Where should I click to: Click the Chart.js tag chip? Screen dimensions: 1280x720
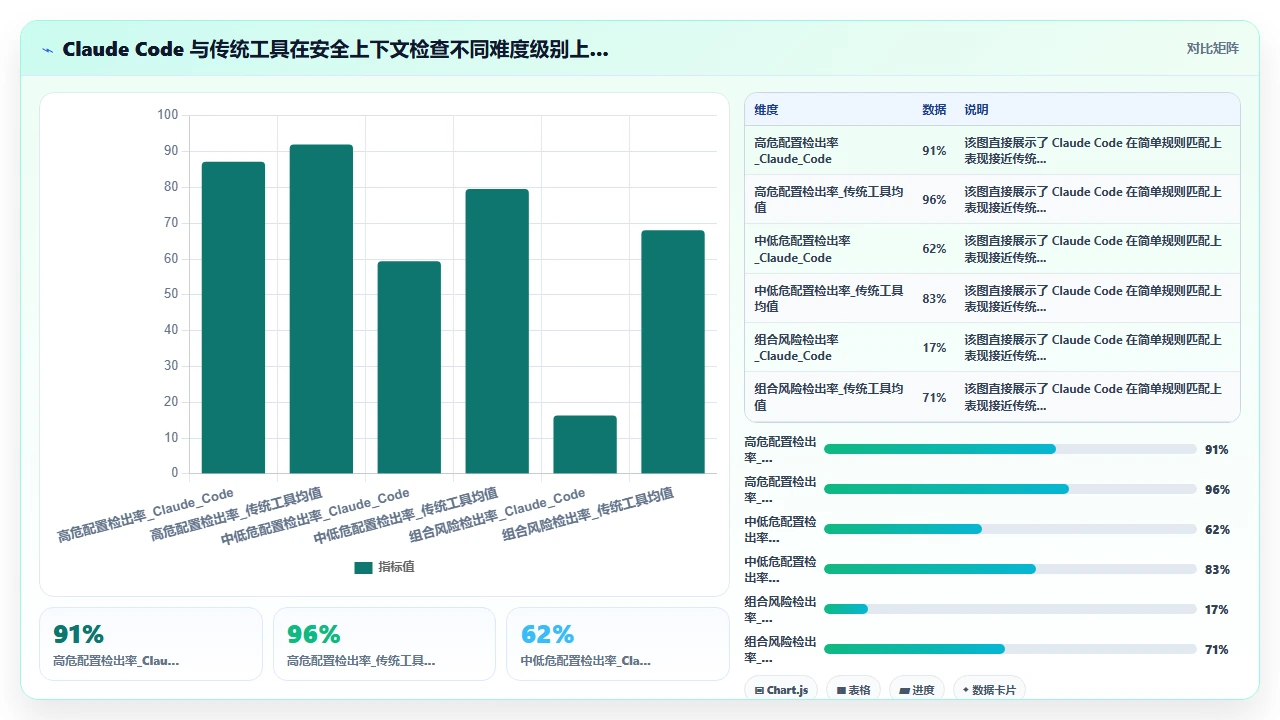[x=781, y=690]
